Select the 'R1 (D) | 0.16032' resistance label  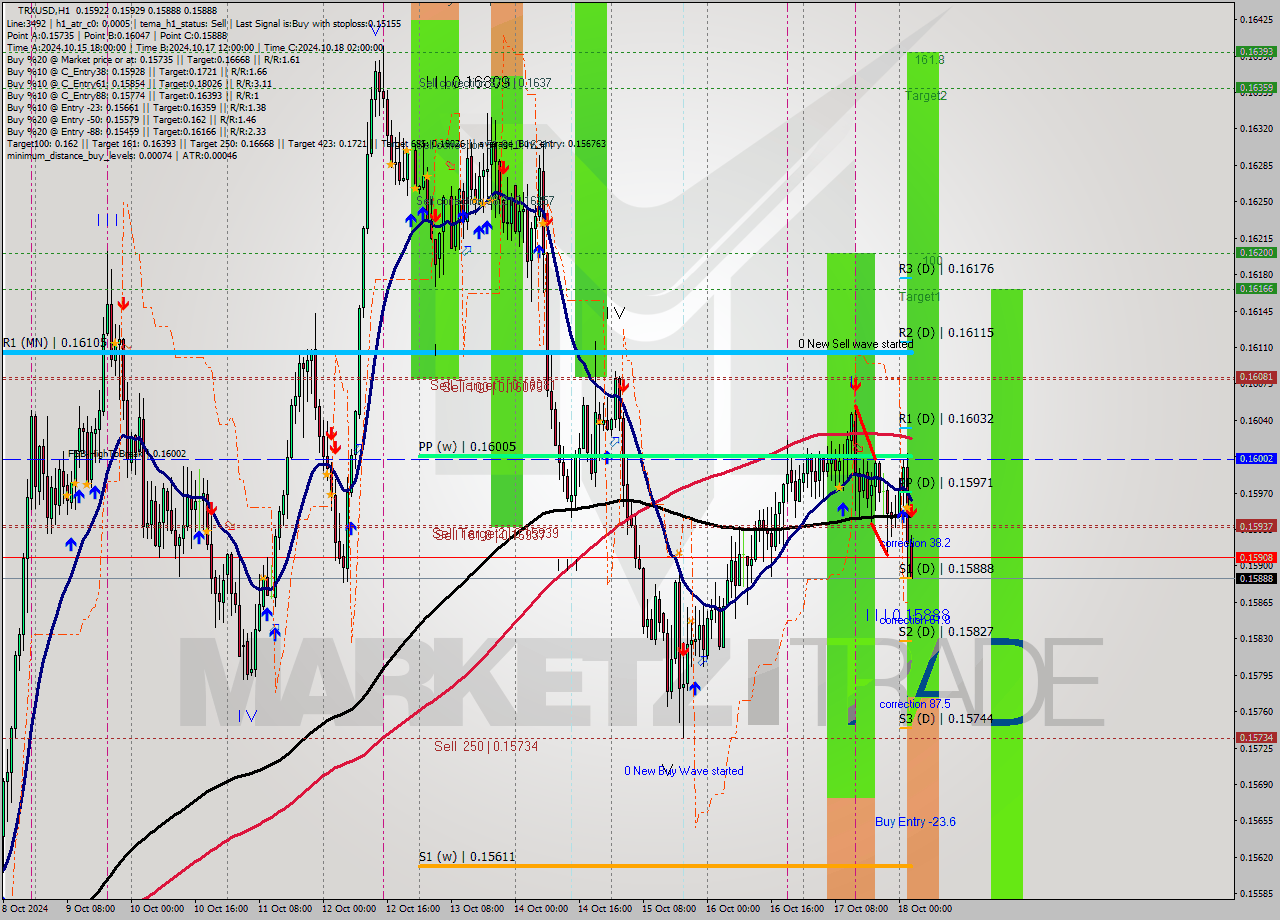click(946, 418)
